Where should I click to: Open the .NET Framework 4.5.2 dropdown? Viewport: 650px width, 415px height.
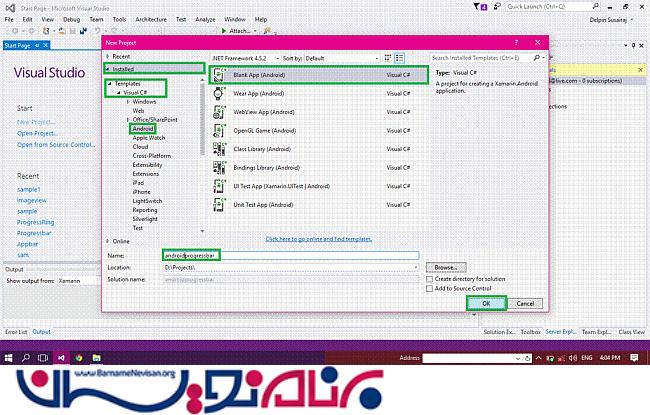coord(245,58)
